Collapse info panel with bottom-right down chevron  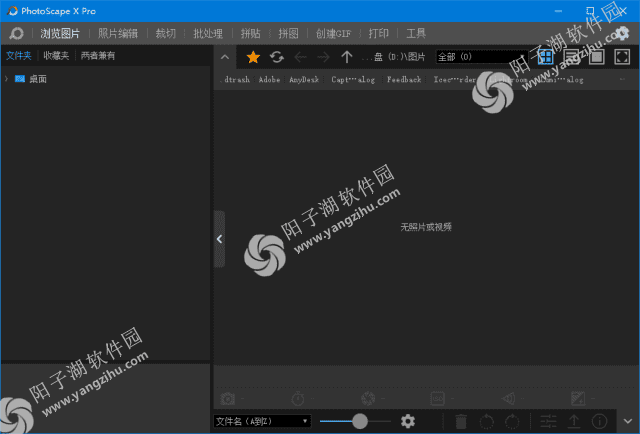tap(628, 421)
